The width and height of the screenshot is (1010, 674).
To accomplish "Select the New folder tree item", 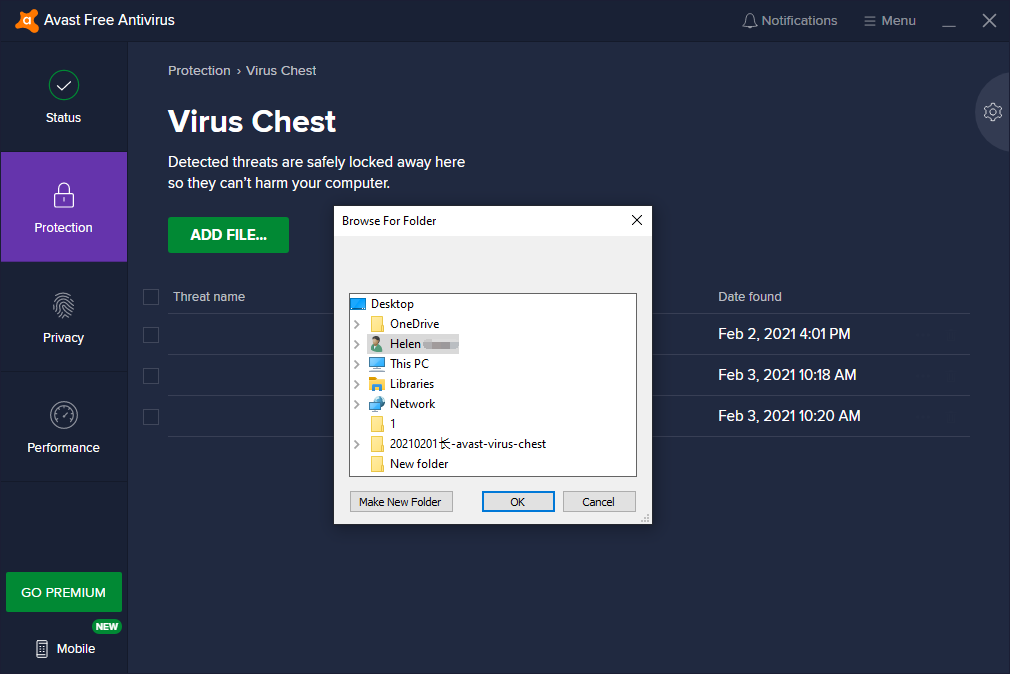I will tap(418, 464).
